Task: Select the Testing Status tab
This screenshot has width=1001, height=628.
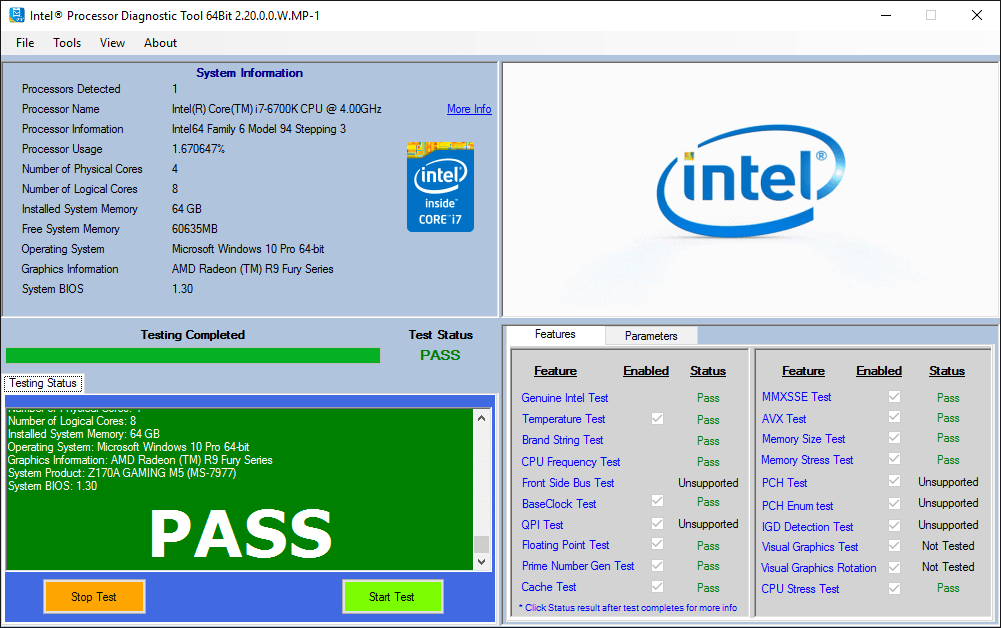Action: pos(43,383)
